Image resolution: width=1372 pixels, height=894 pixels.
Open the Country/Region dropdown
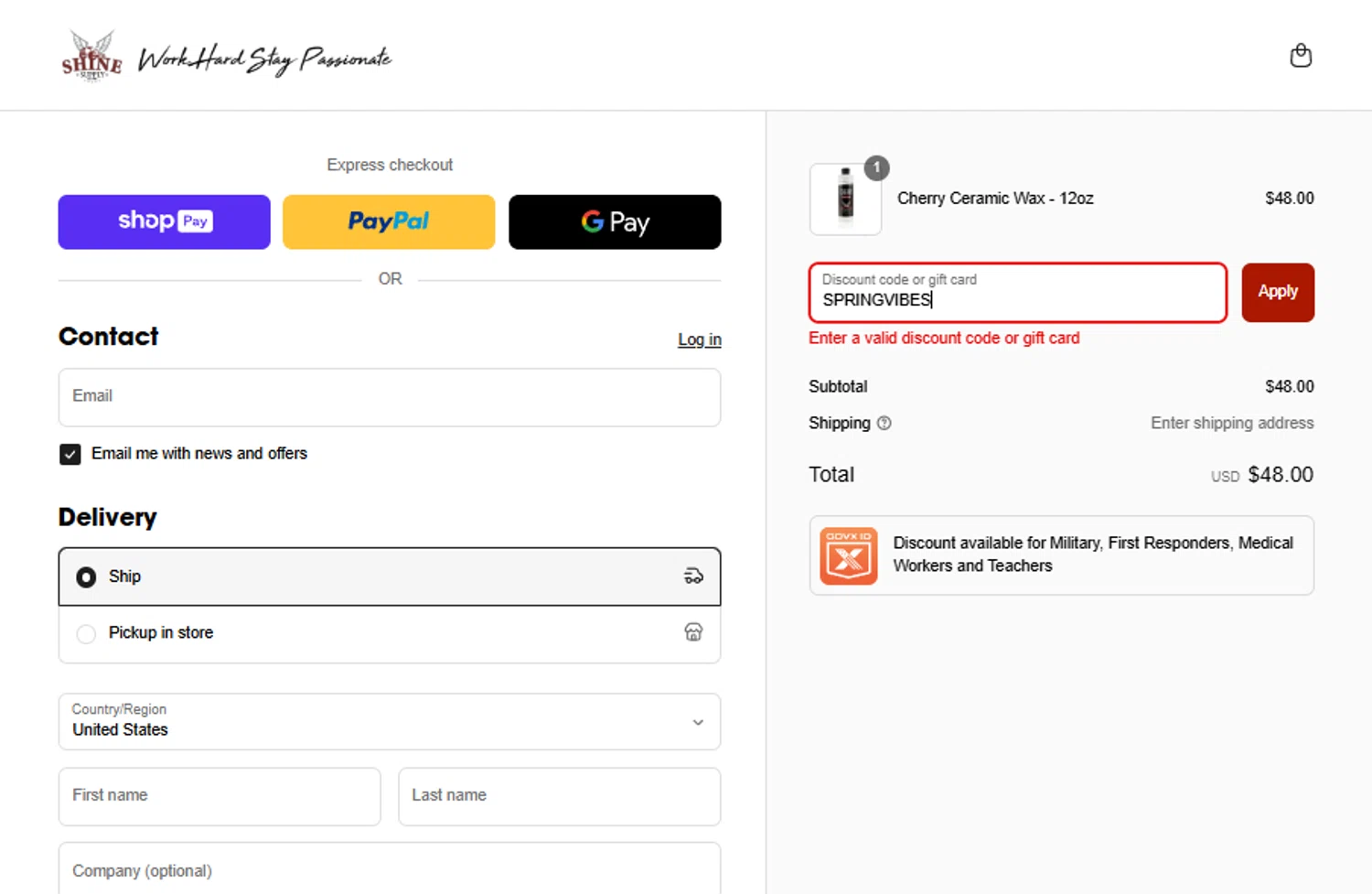click(390, 721)
